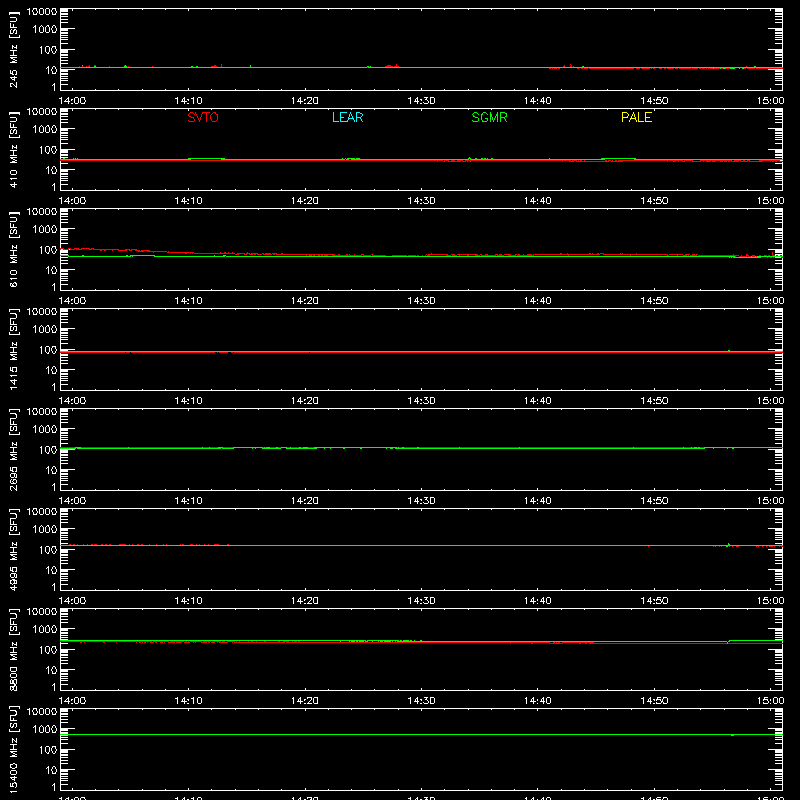Click the 1000 tick of the 2695 MHz plot
This screenshot has height=800, width=800.
point(45,430)
